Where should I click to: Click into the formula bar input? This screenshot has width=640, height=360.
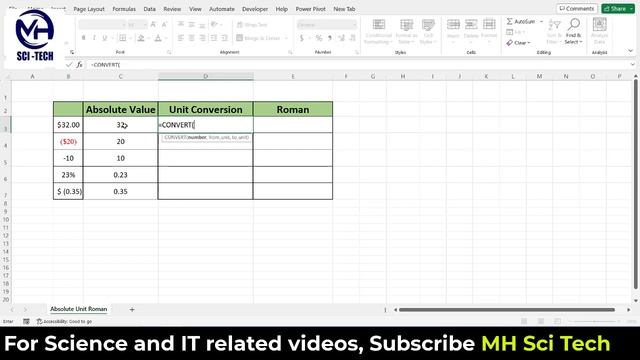coord(359,64)
